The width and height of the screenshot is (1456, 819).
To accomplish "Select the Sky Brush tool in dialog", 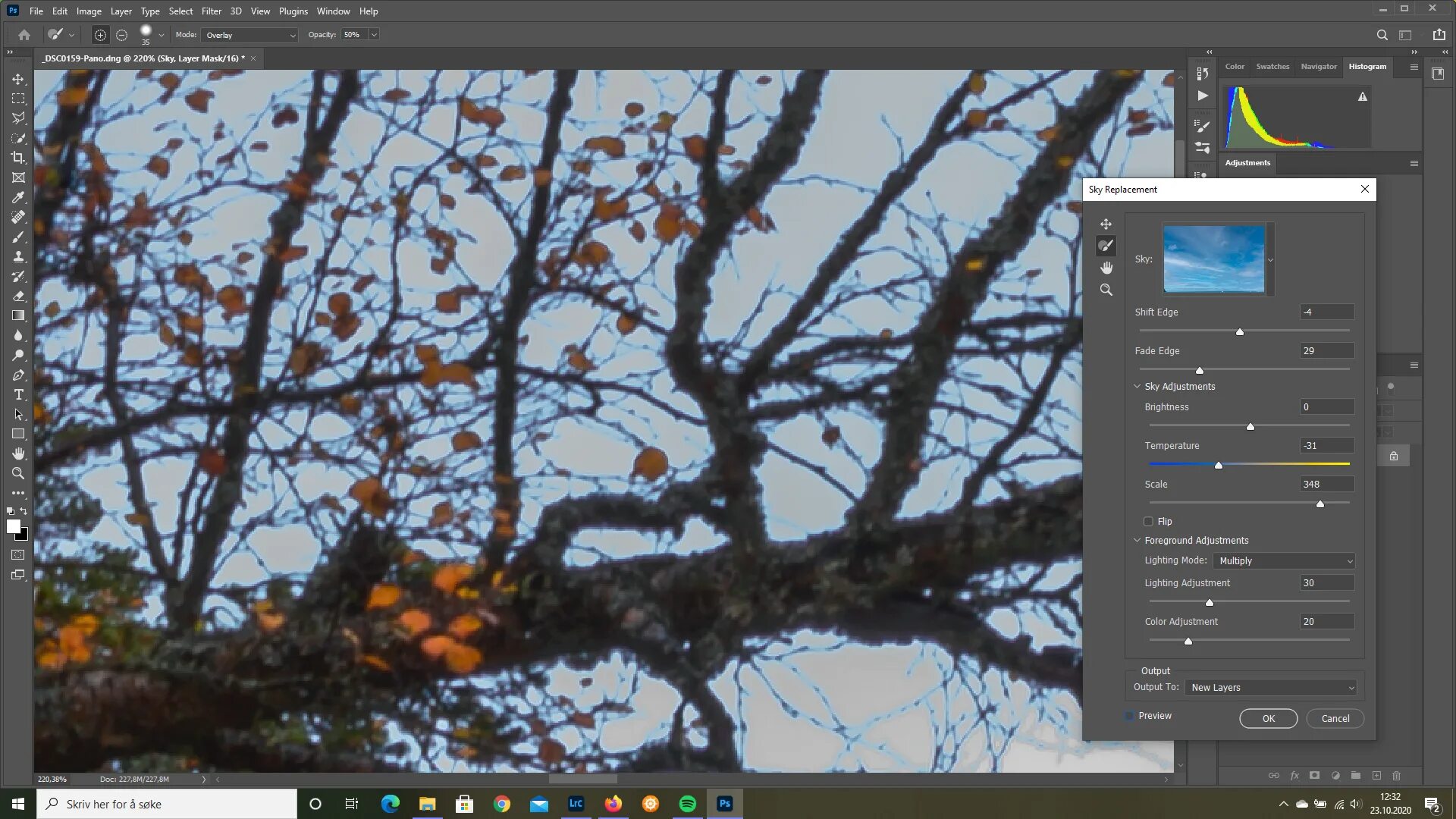I will tap(1106, 246).
